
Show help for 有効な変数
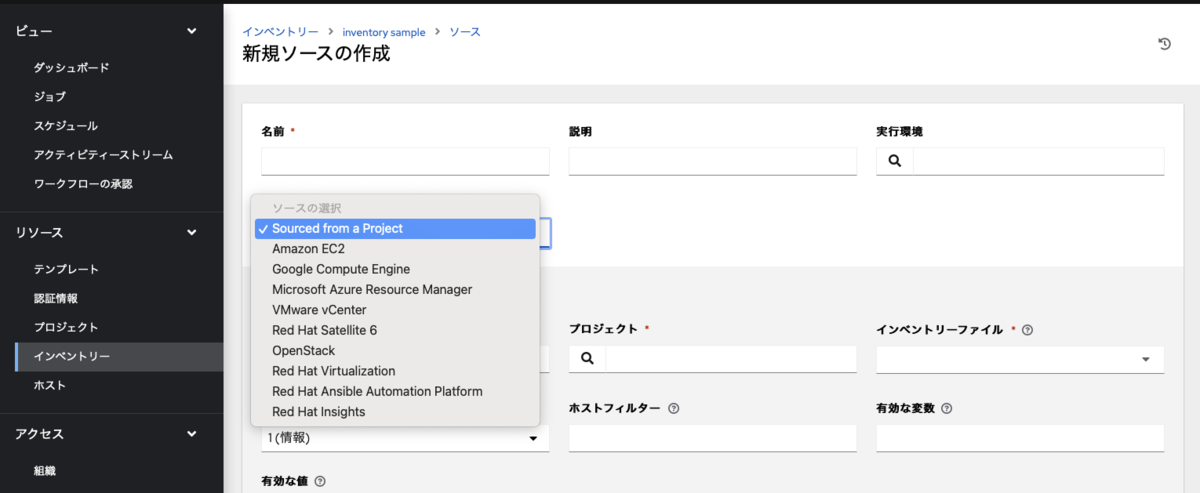(x=946, y=409)
